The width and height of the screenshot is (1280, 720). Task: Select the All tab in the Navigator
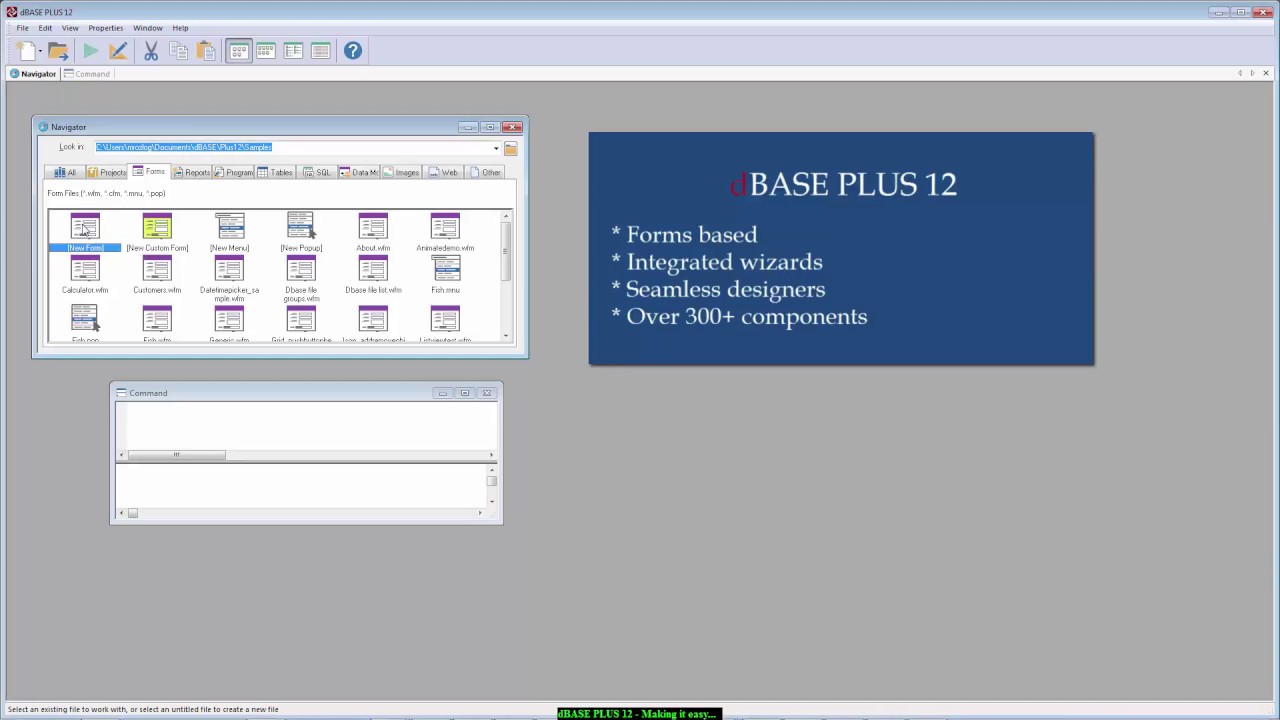click(x=65, y=172)
